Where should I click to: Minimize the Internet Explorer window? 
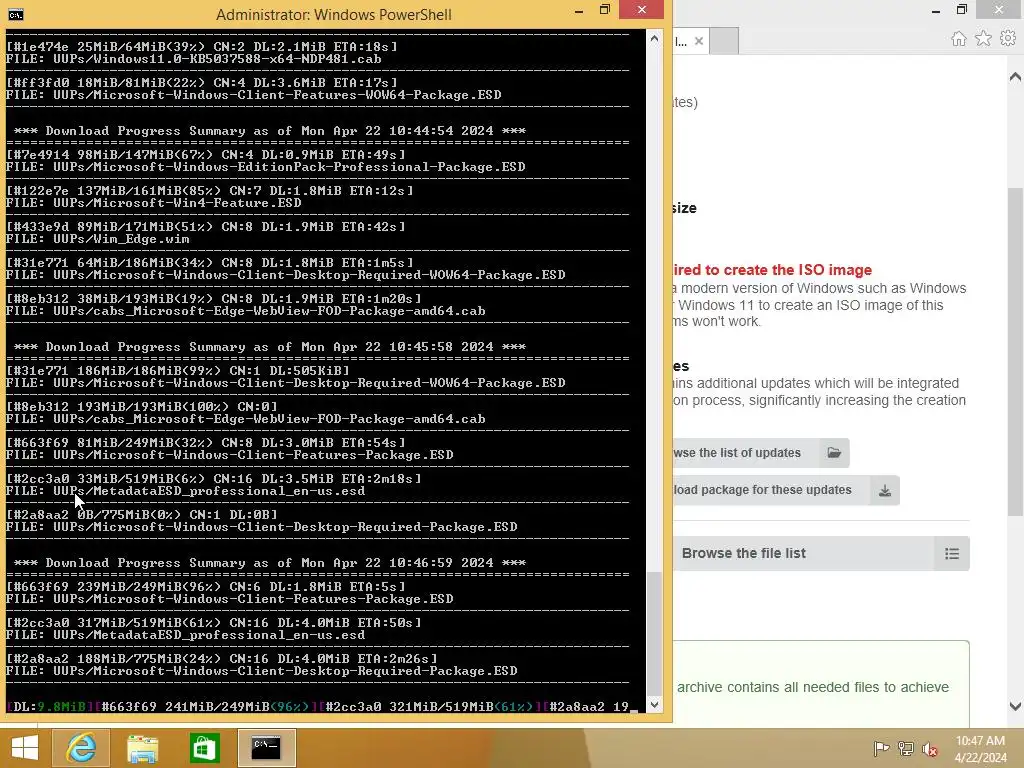click(936, 10)
